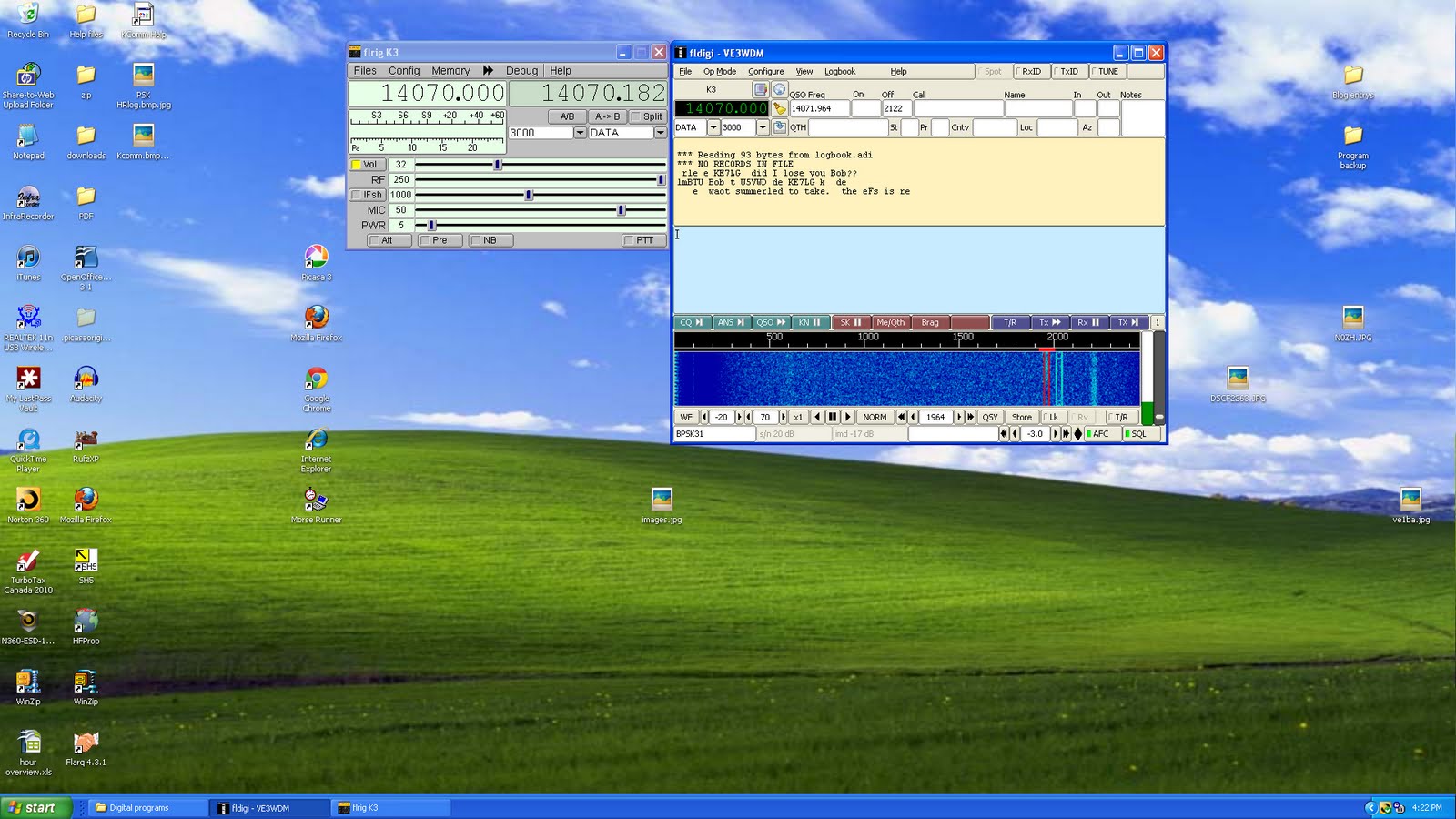Toggle PTT in flrig
The width and height of the screenshot is (1456, 819).
click(x=644, y=240)
